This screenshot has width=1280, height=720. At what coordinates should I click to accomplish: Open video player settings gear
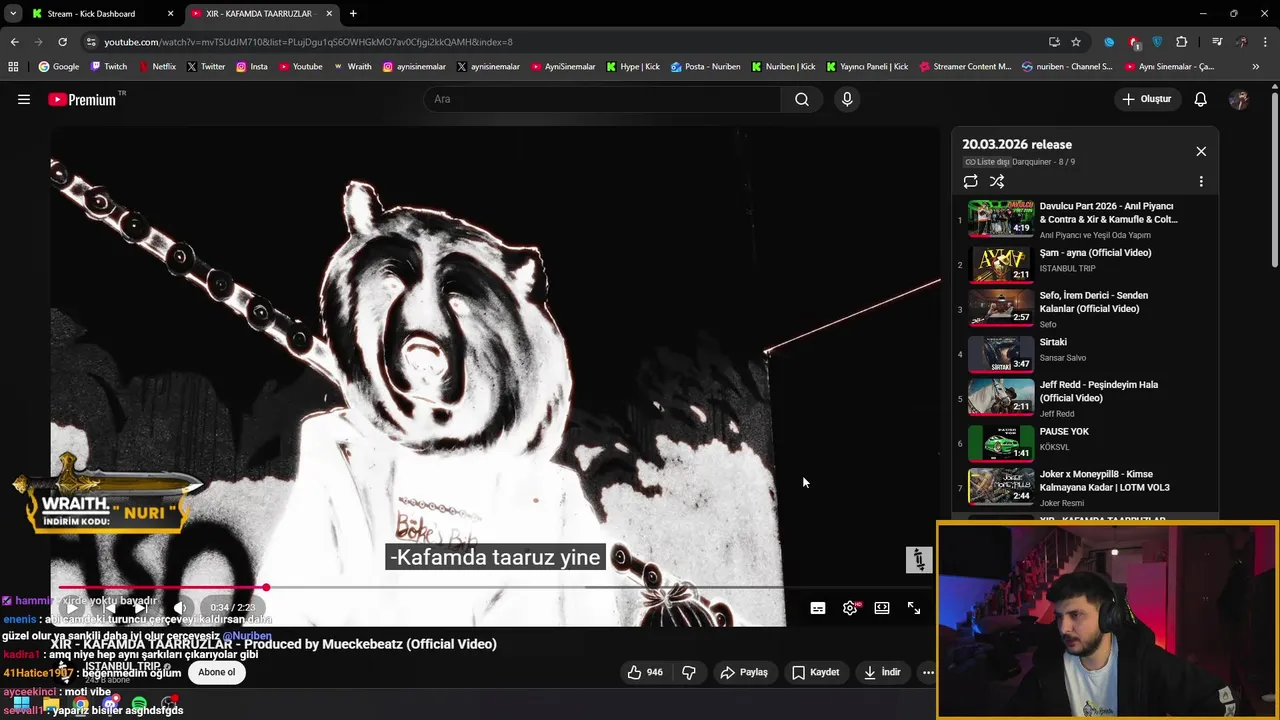(850, 608)
